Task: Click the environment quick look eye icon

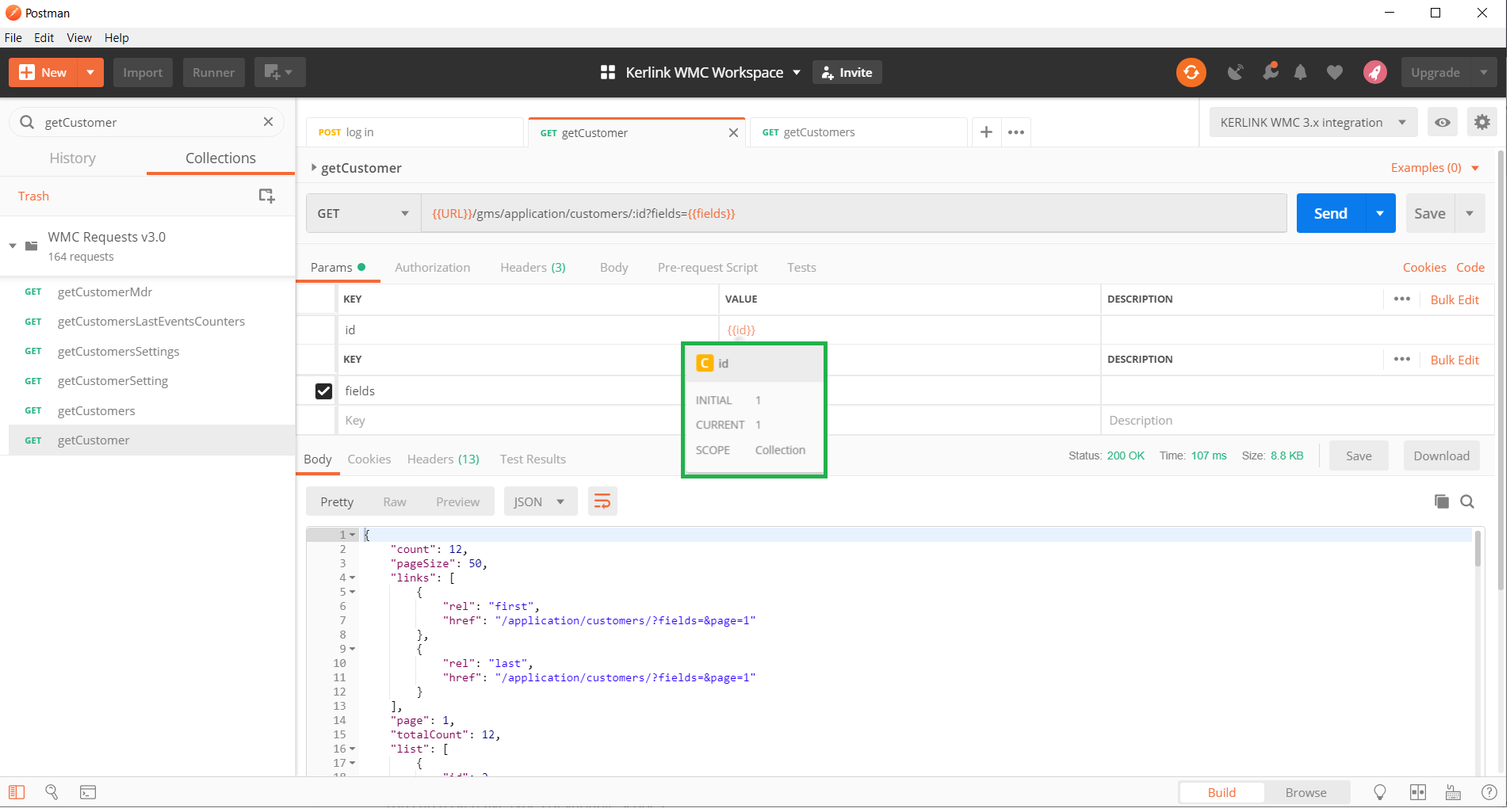Action: [1443, 122]
